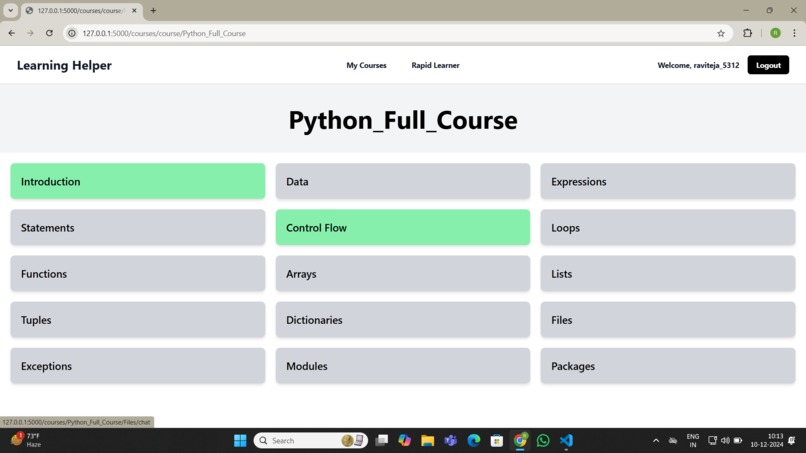Open the volume speaker tray icon
Image resolution: width=806 pixels, height=453 pixels.
point(725,441)
